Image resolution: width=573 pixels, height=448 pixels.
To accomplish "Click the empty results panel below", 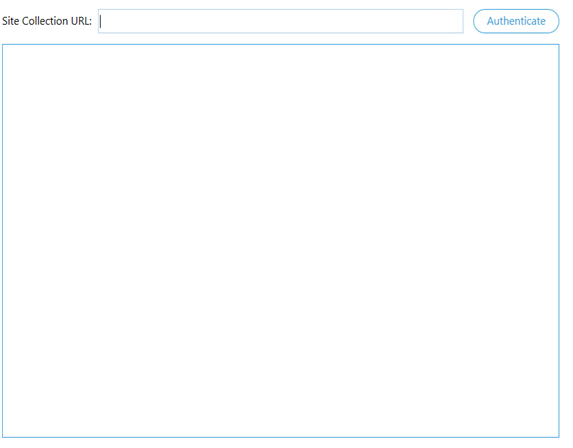I will click(281, 241).
